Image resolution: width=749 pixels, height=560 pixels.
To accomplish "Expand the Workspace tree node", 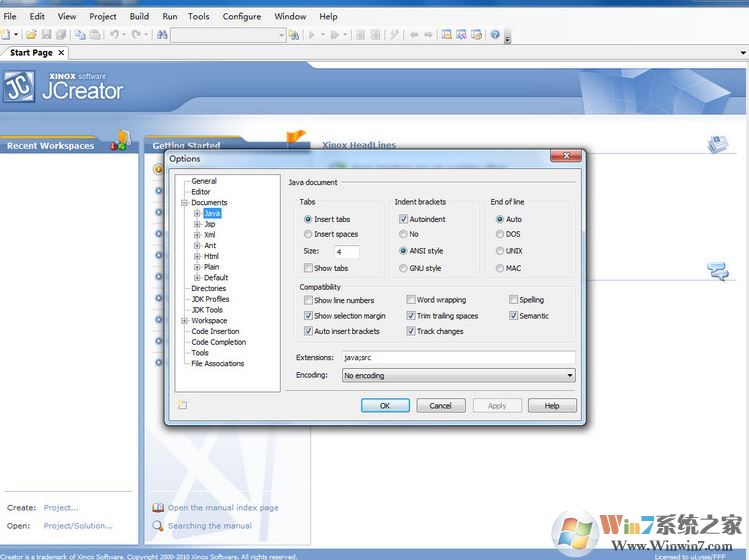I will (184, 321).
